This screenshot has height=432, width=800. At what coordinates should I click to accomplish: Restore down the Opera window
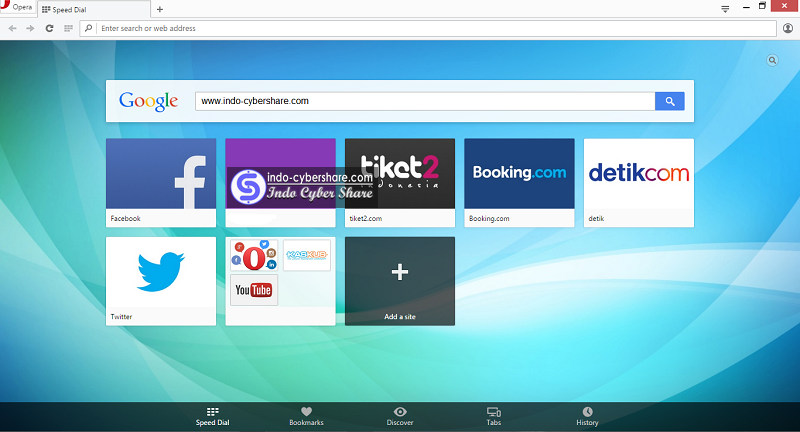coord(762,6)
